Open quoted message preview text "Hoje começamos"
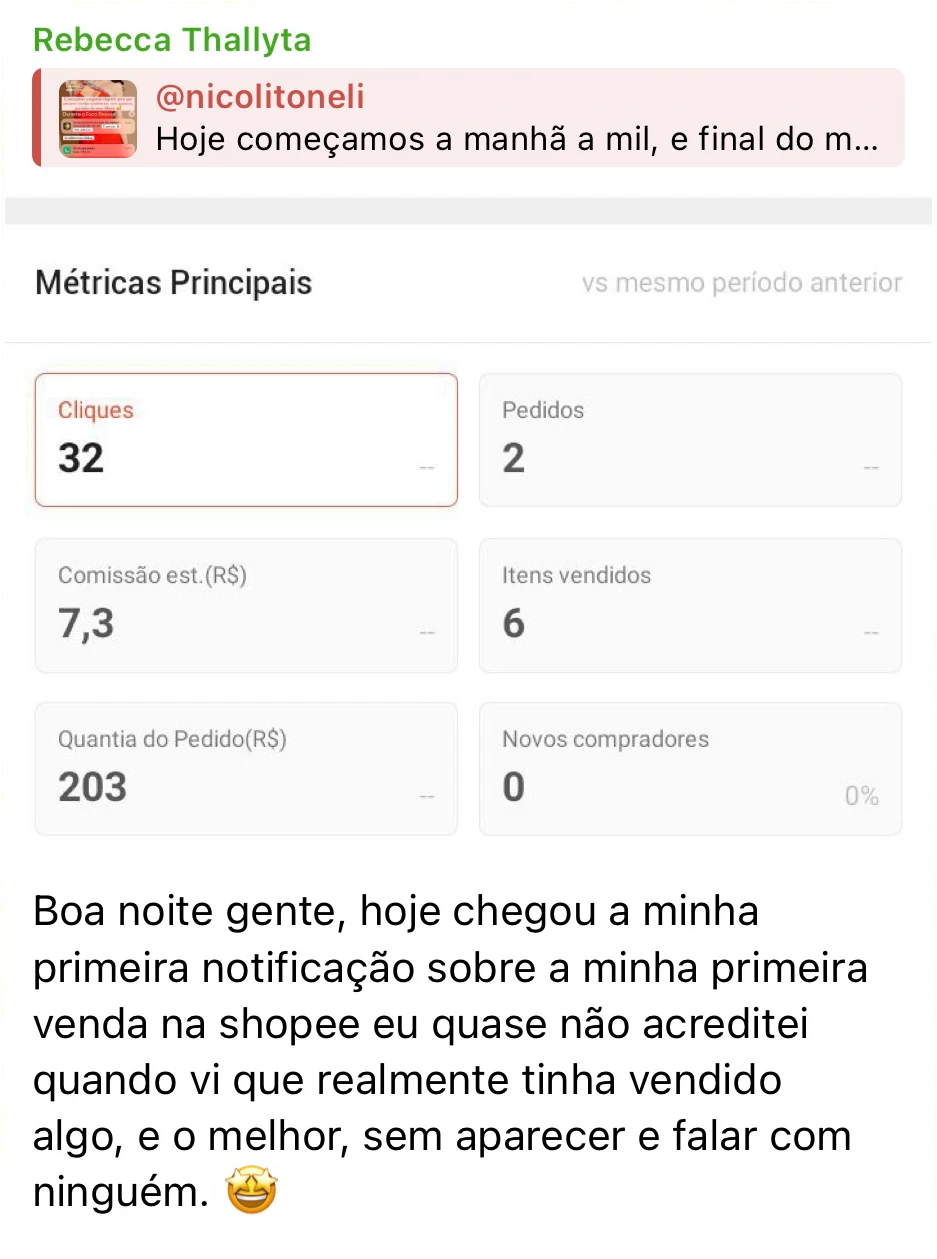Image resolution: width=937 pixels, height=1259 pixels. click(x=516, y=139)
